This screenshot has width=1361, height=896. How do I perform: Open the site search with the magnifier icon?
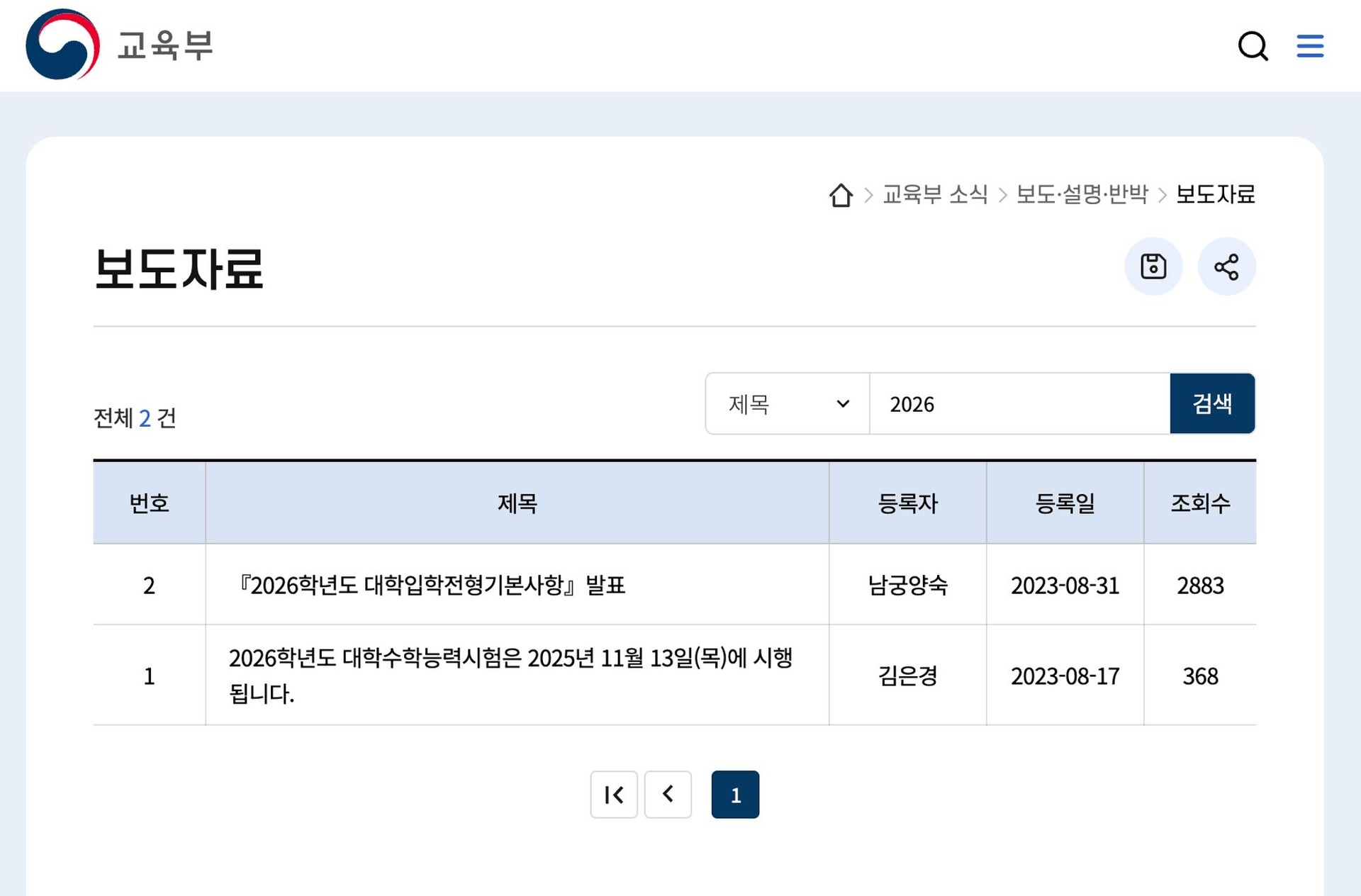(x=1253, y=46)
